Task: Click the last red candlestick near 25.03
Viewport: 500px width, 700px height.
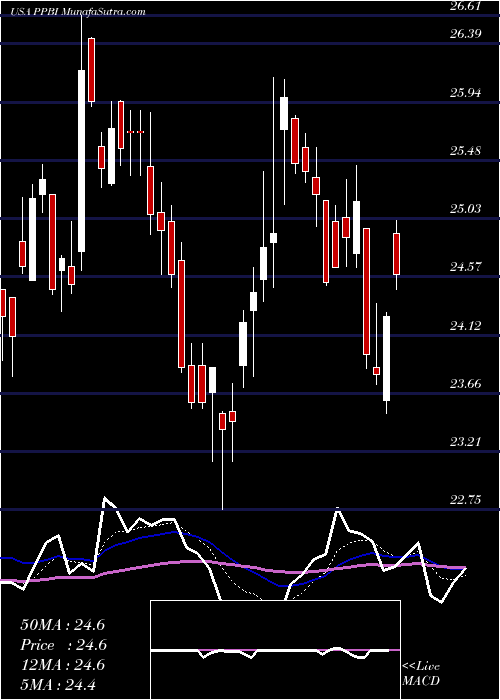Action: click(396, 254)
